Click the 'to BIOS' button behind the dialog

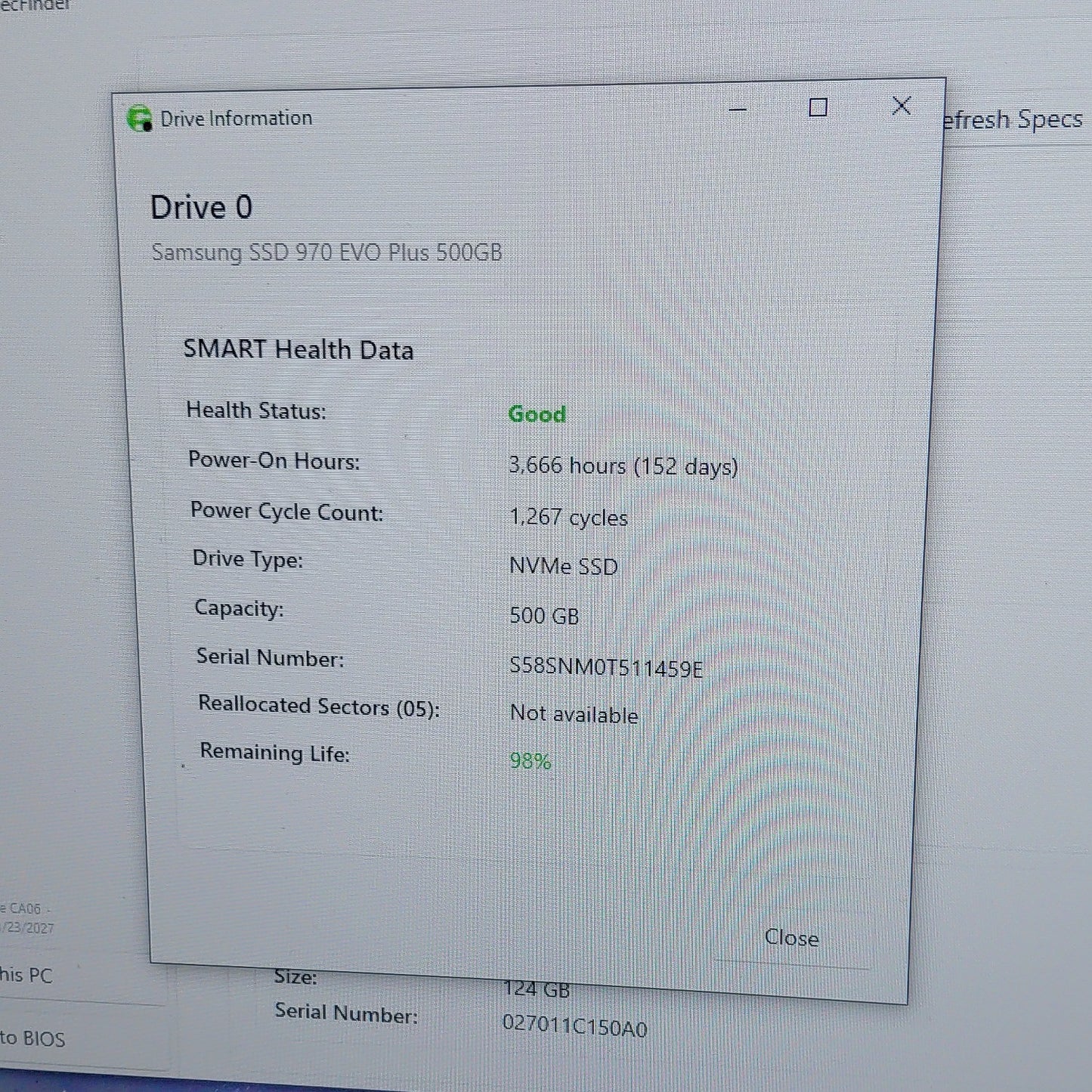[x=32, y=1038]
